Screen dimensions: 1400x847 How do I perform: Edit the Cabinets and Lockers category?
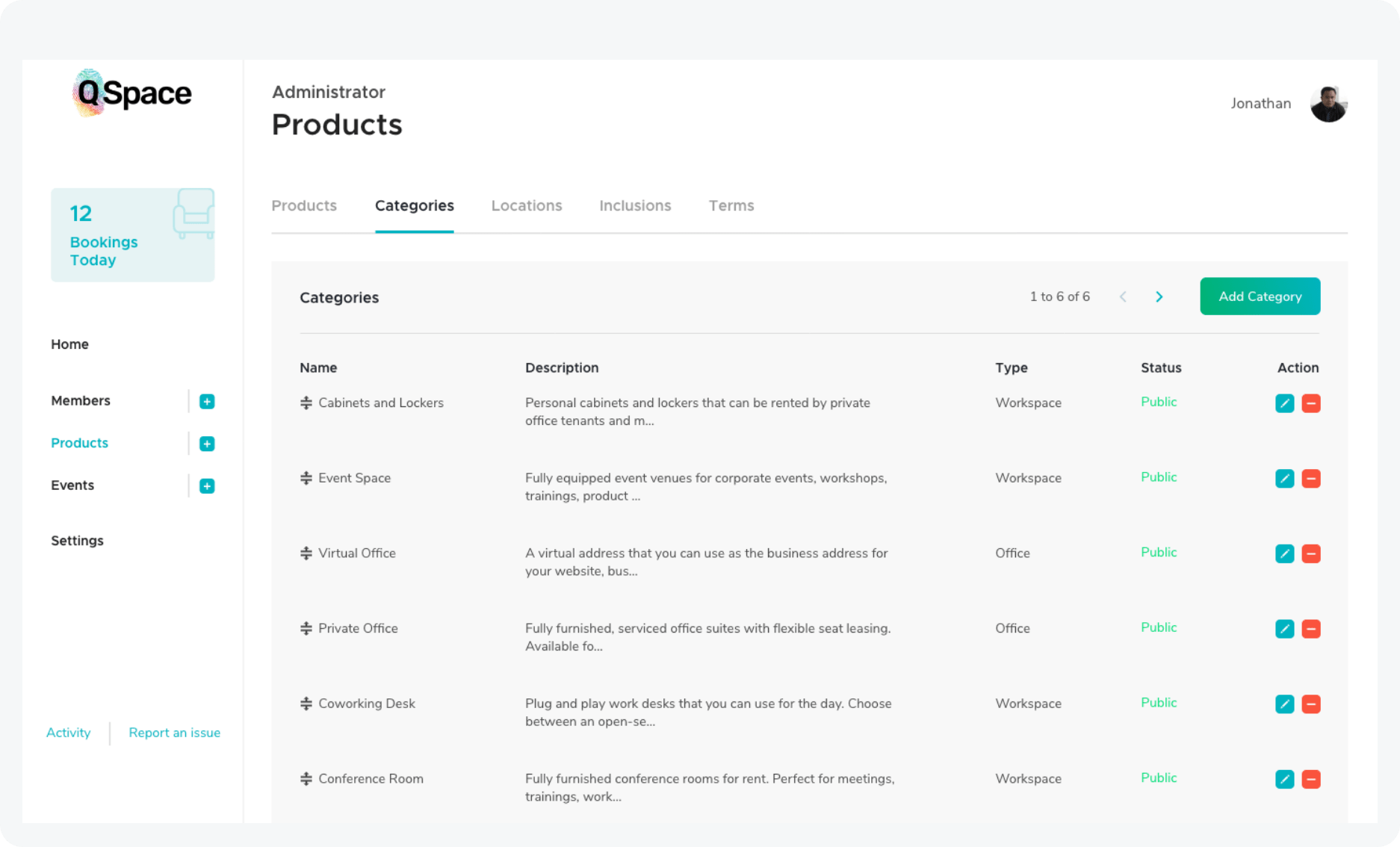point(1284,403)
